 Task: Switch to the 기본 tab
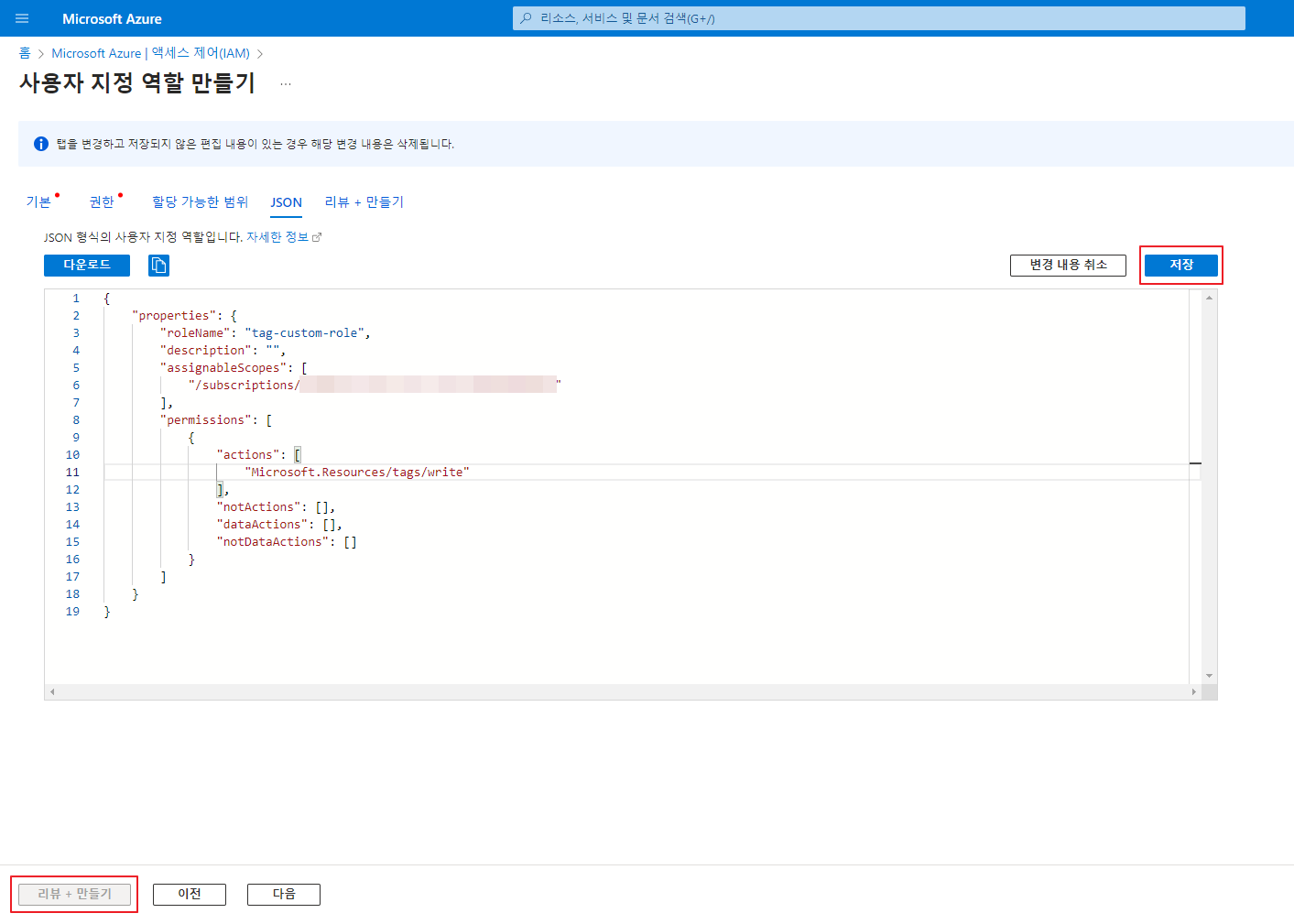[x=38, y=202]
